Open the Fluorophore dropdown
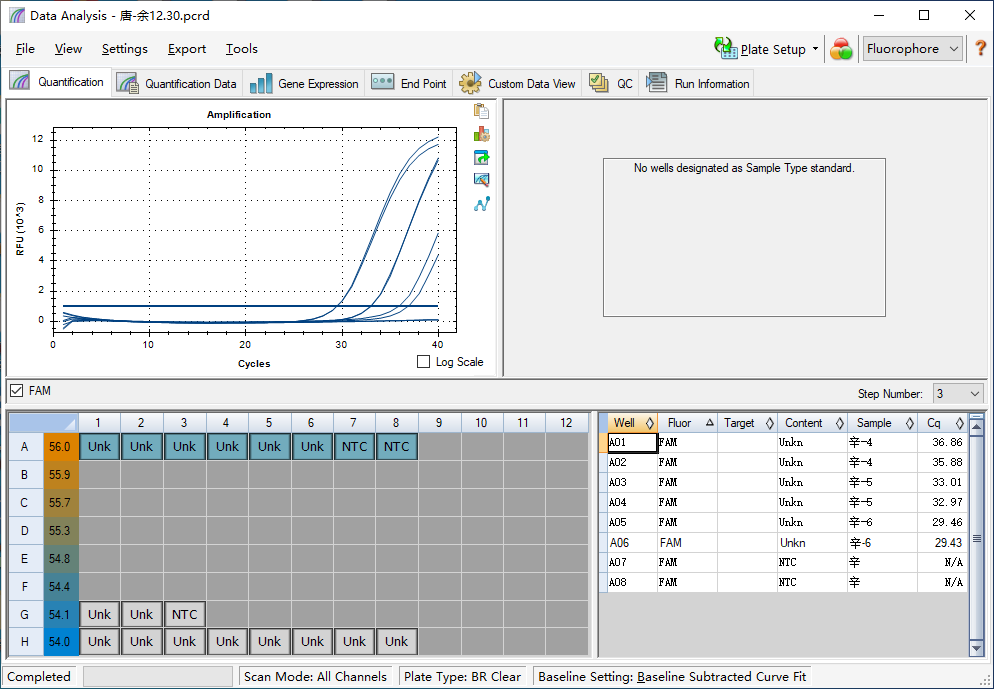 pos(912,49)
